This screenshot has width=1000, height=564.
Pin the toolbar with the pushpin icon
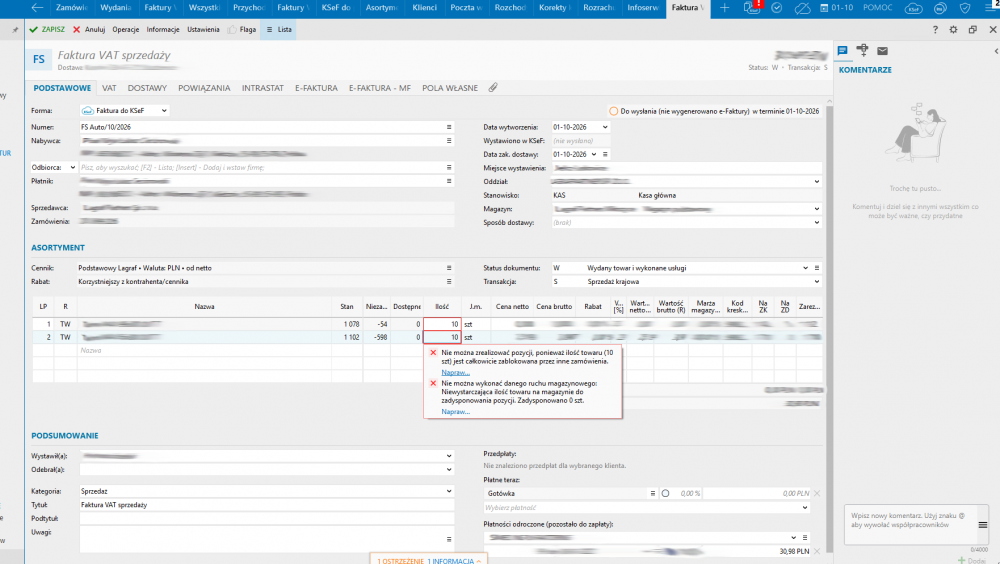tap(15, 30)
